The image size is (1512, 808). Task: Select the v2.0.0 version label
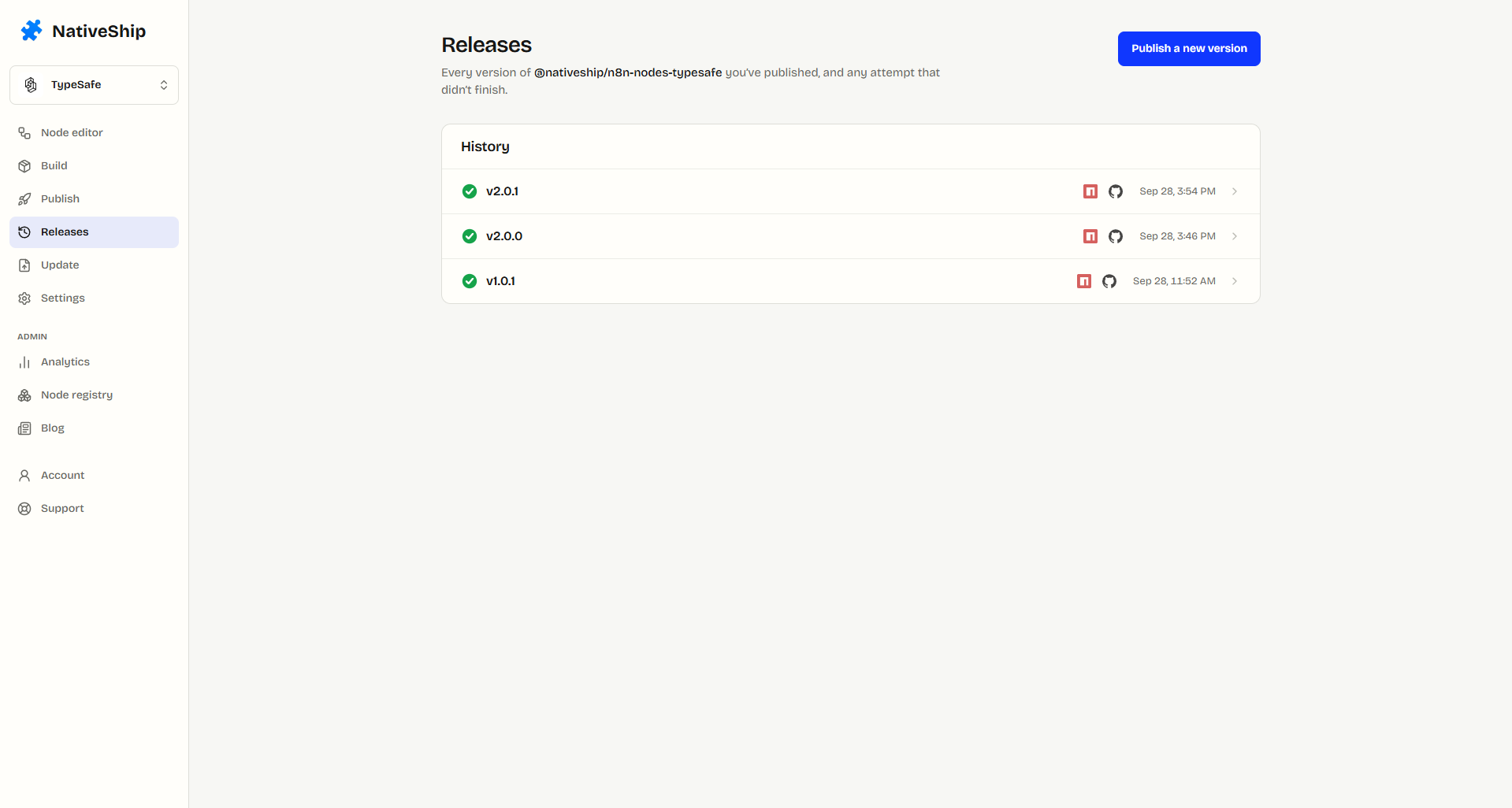click(504, 236)
